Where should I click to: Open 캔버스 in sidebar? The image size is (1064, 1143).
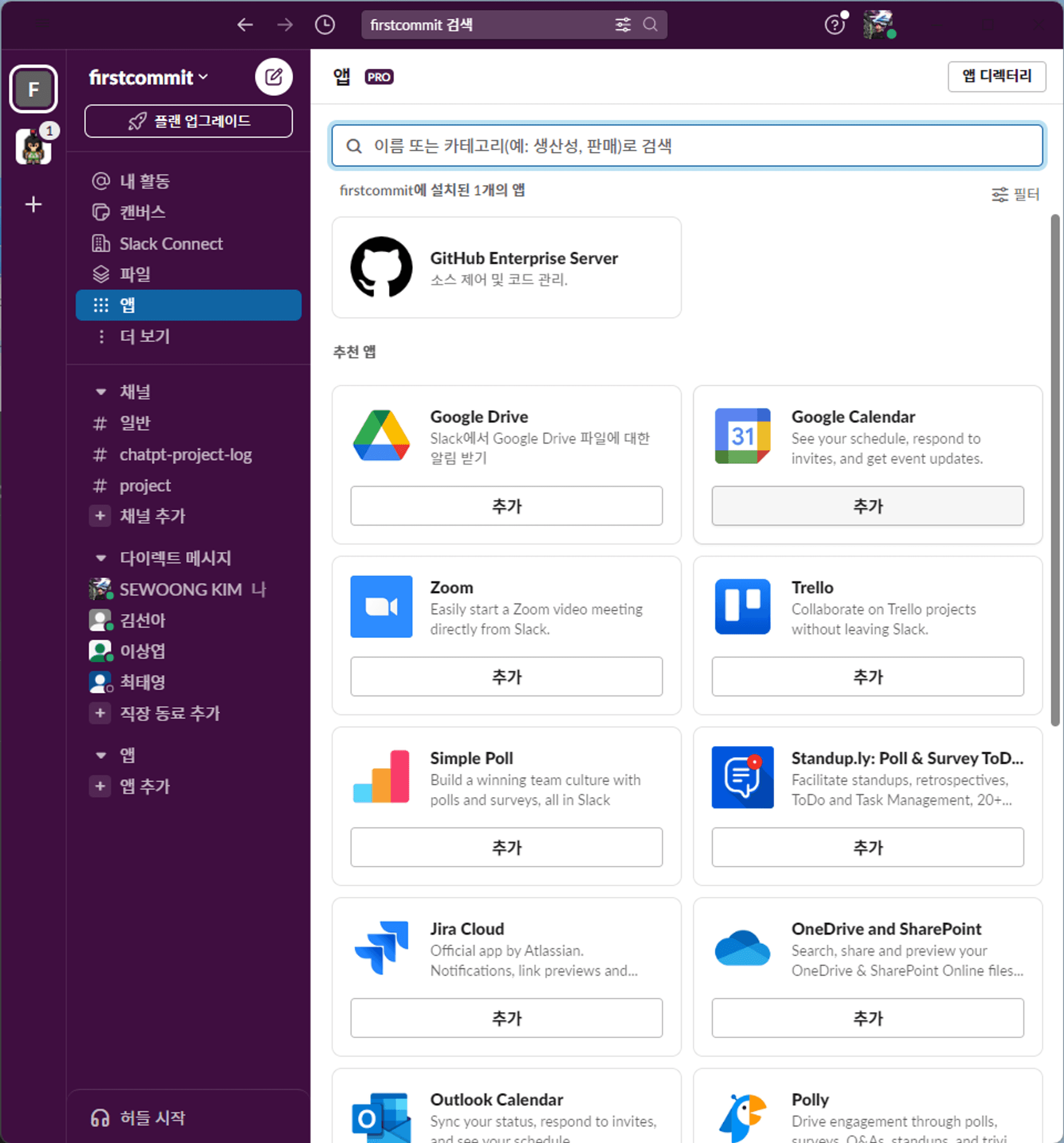coord(188,212)
